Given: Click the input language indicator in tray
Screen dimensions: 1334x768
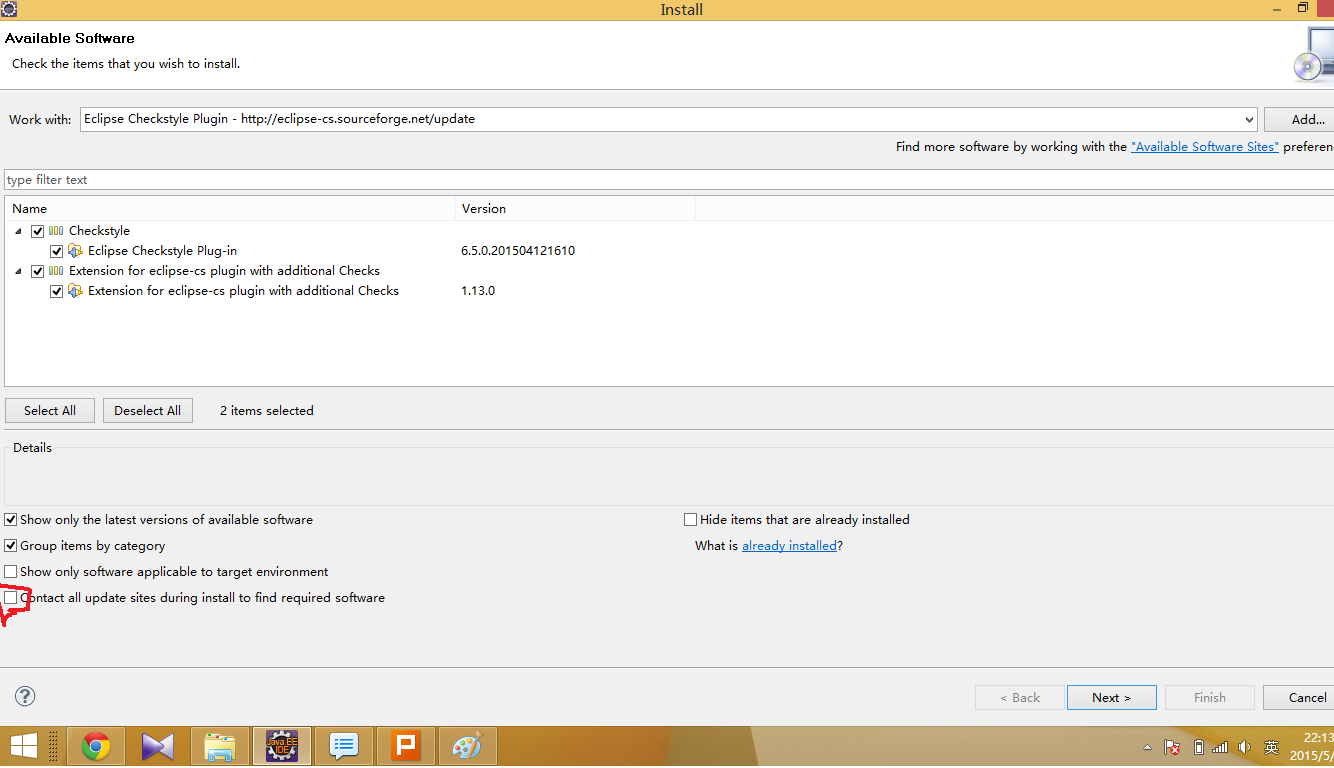Looking at the screenshot, I should point(1271,747).
